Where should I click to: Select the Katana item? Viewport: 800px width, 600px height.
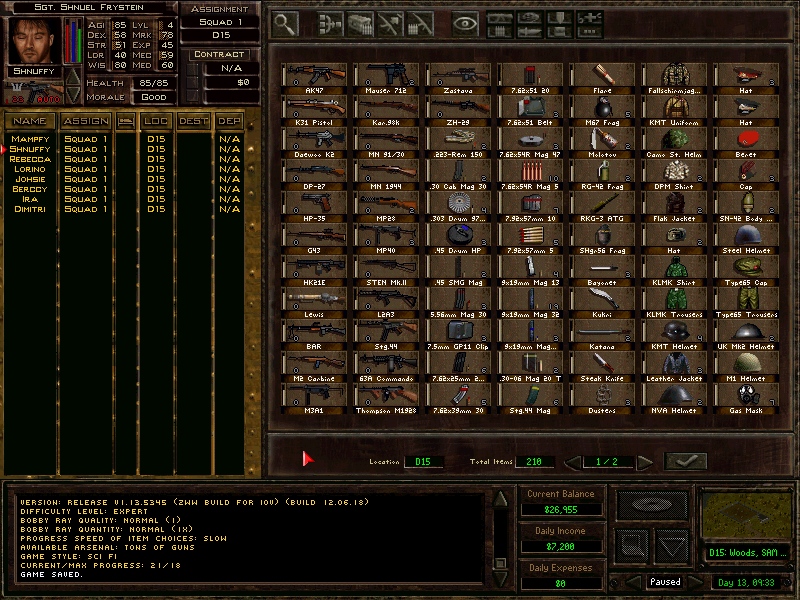click(x=602, y=335)
